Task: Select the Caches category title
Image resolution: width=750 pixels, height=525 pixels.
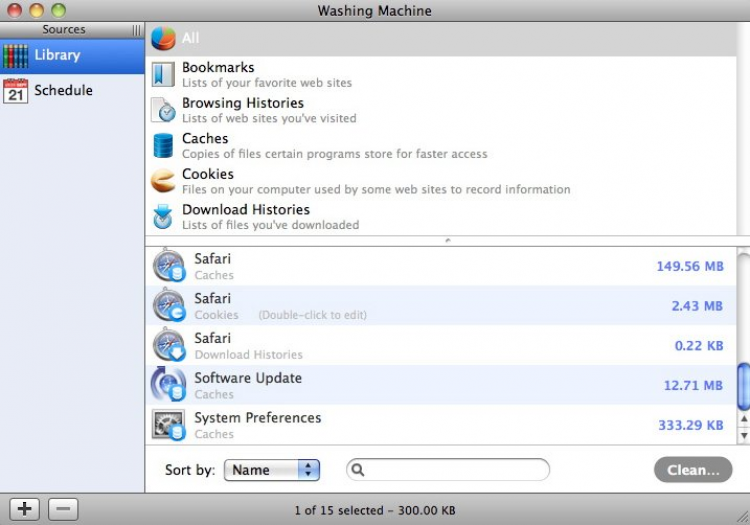Action: 205,139
